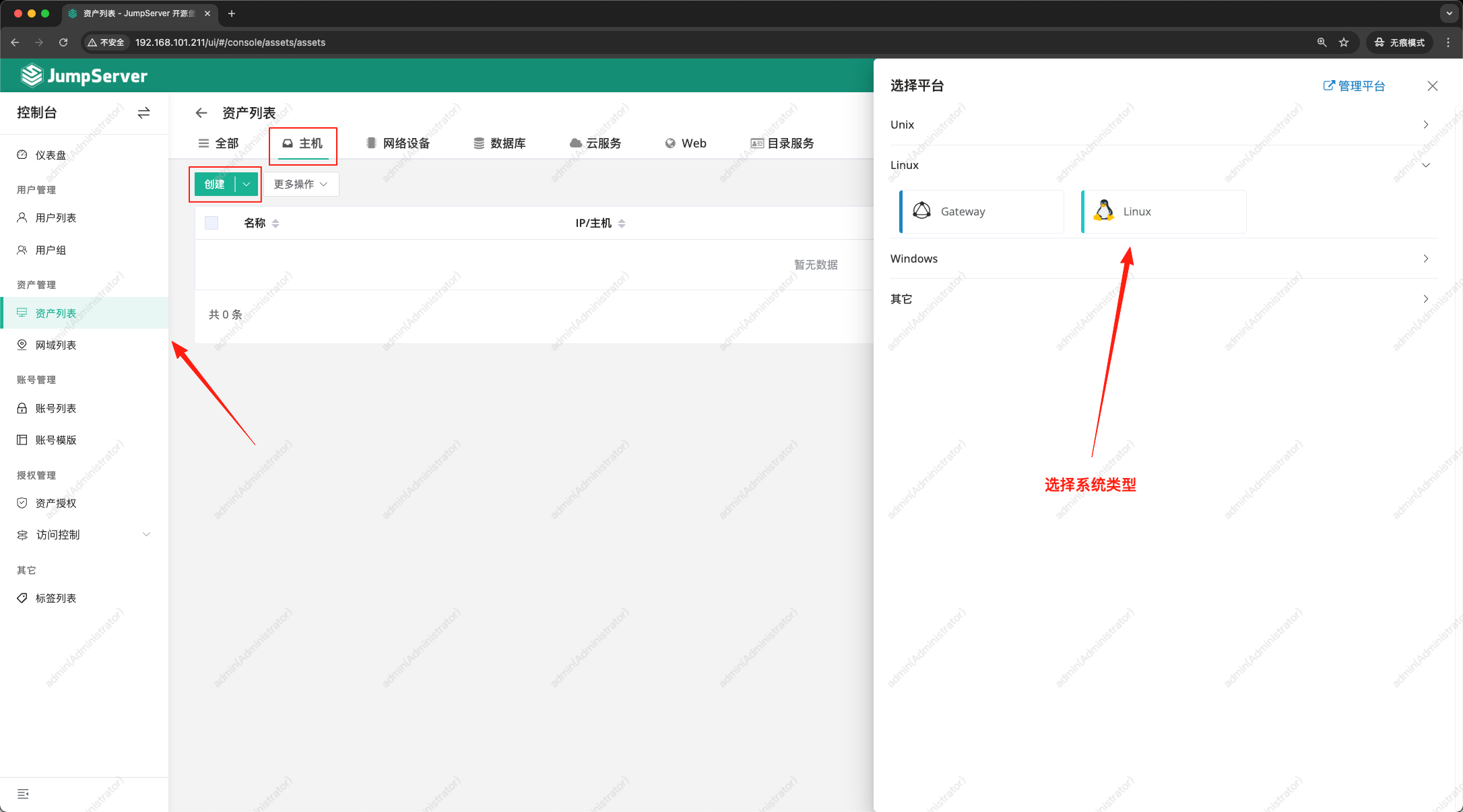Click the back arrow next to 资产列表
1463x812 pixels.
tap(201, 112)
